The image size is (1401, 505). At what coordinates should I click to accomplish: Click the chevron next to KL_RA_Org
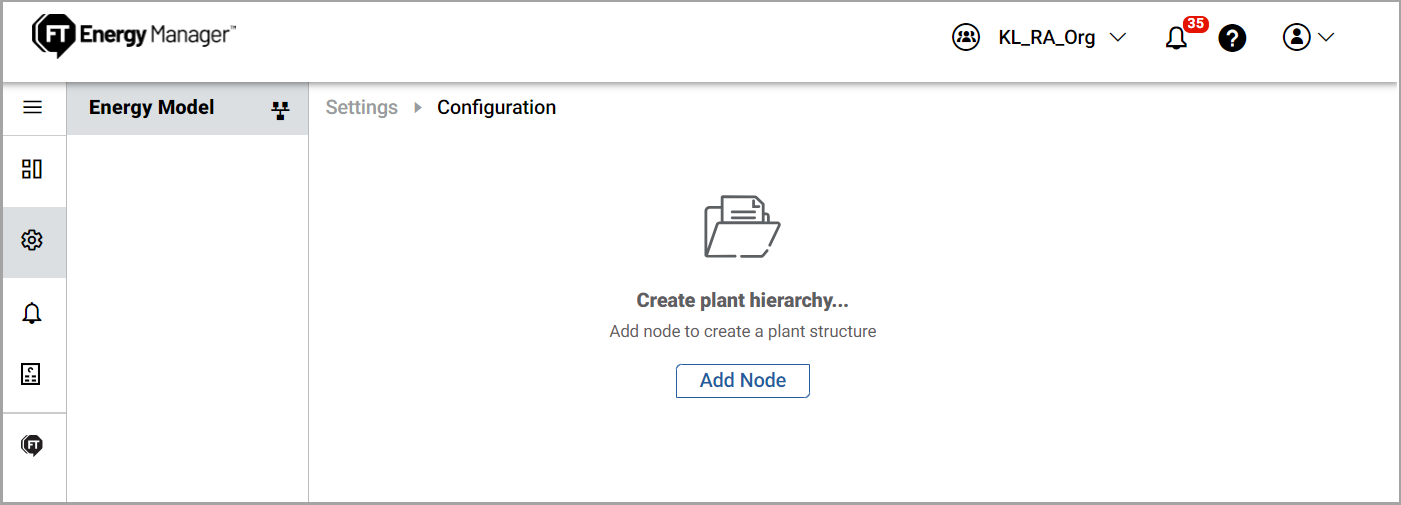[x=1118, y=38]
